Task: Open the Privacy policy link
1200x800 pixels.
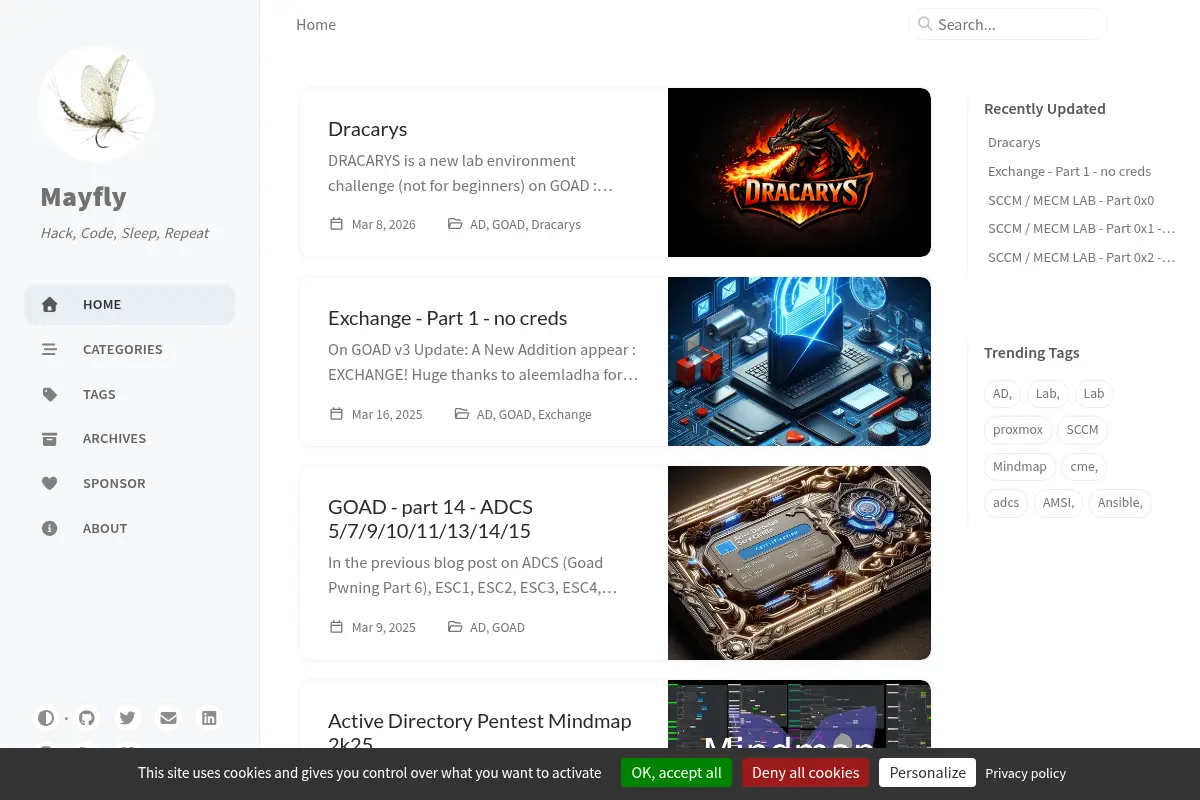Action: tap(1025, 773)
